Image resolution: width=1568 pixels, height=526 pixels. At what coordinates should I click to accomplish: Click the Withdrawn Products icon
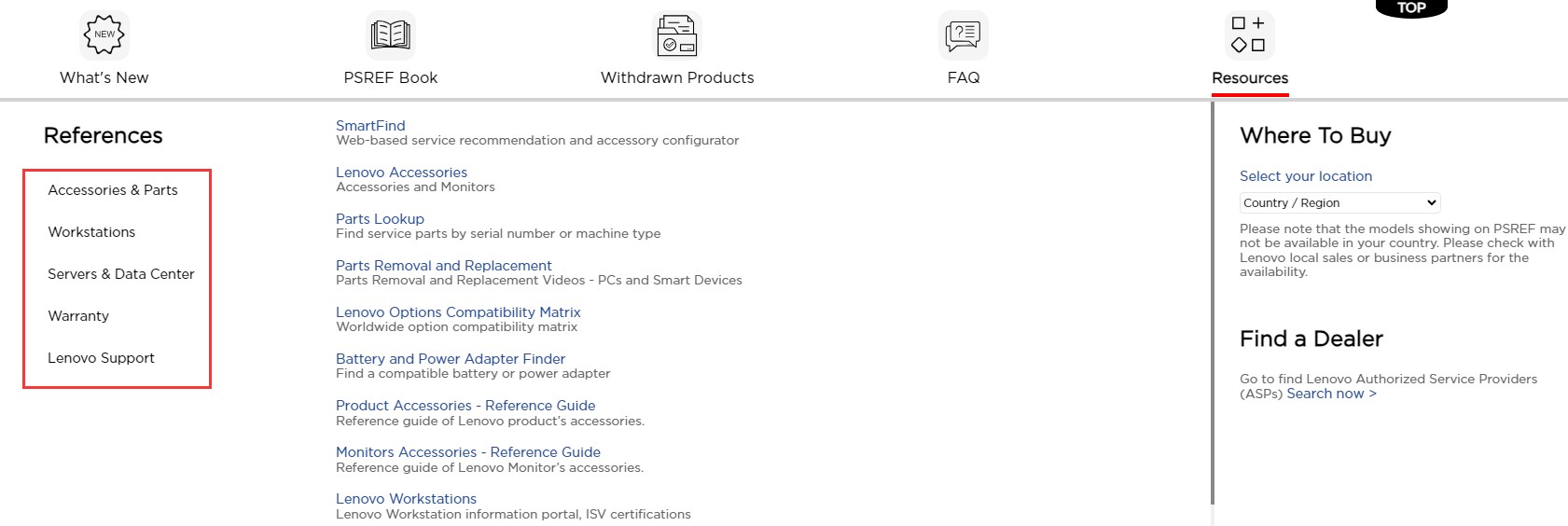point(676,35)
